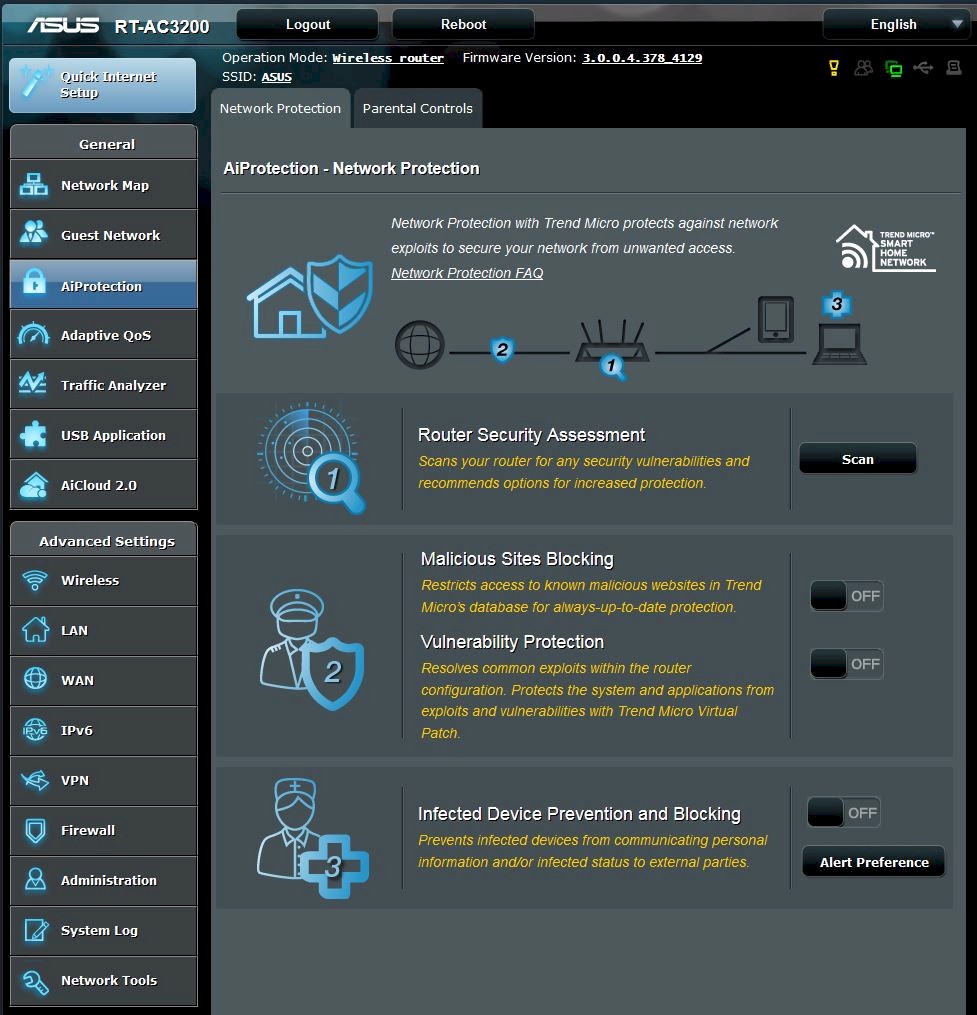Click the Network Map sidebar icon

pos(34,185)
